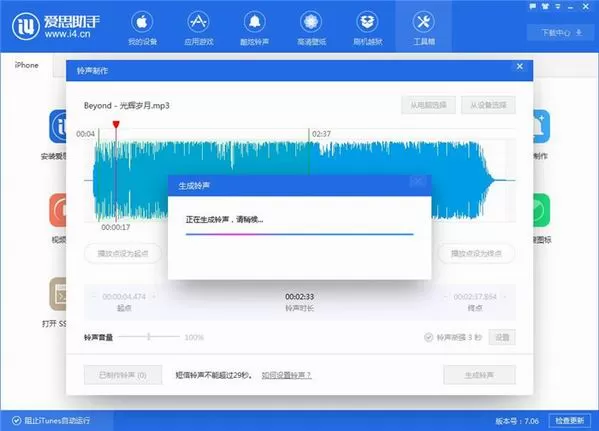Image resolution: width=599 pixels, height=431 pixels.
Task: Open 高清壁纸 wallpapers section
Action: point(311,29)
